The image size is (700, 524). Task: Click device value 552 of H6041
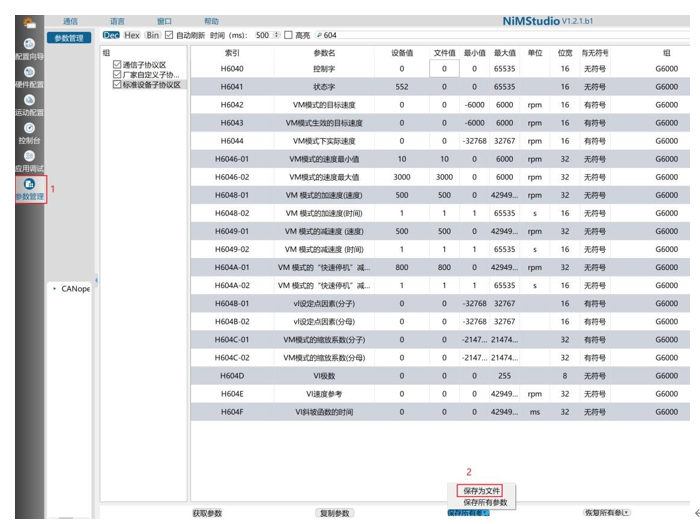pyautogui.click(x=402, y=87)
